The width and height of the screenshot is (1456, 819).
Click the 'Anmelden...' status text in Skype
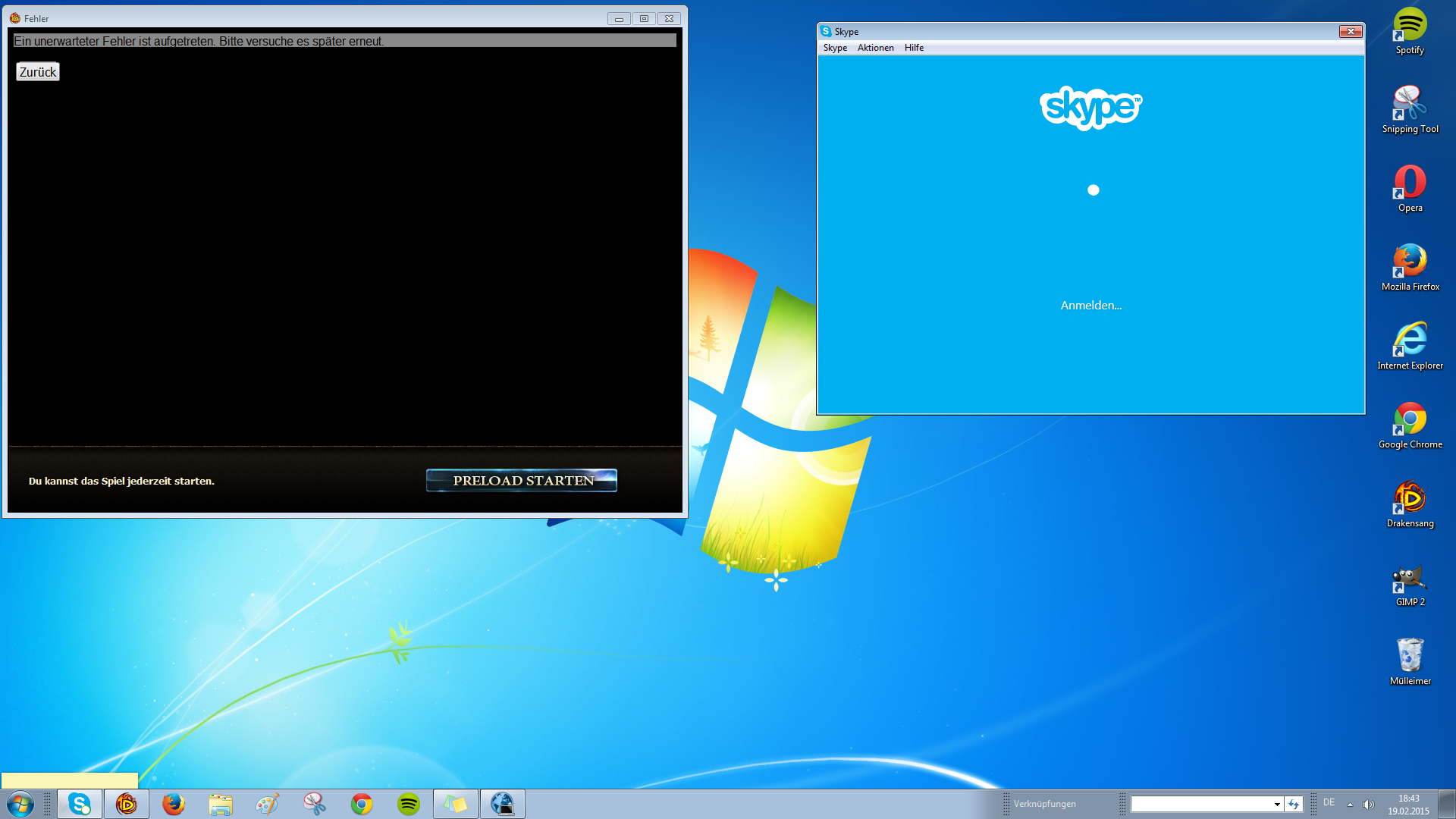tap(1090, 306)
